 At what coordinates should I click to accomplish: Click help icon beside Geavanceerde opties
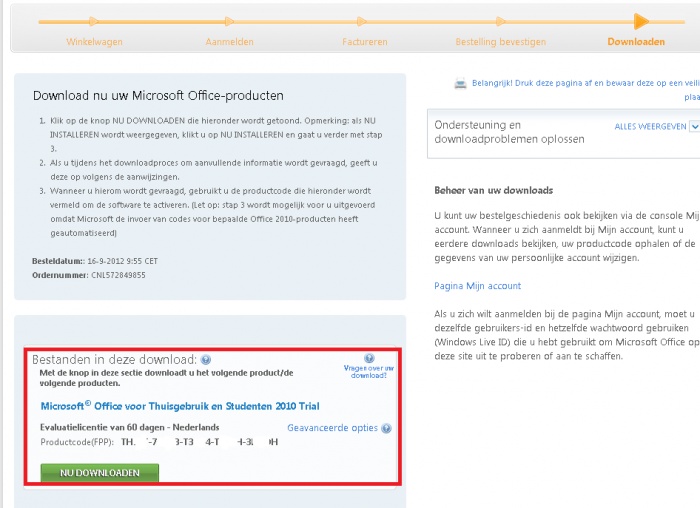387,429
